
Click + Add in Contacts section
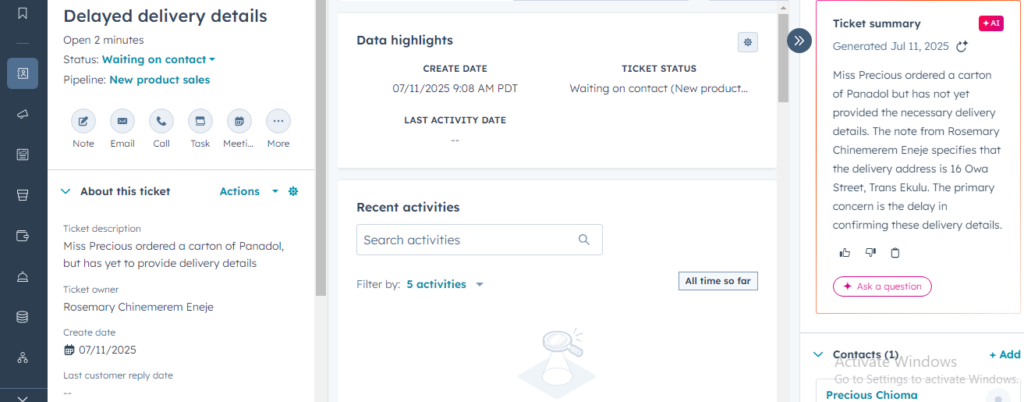(x=1004, y=354)
